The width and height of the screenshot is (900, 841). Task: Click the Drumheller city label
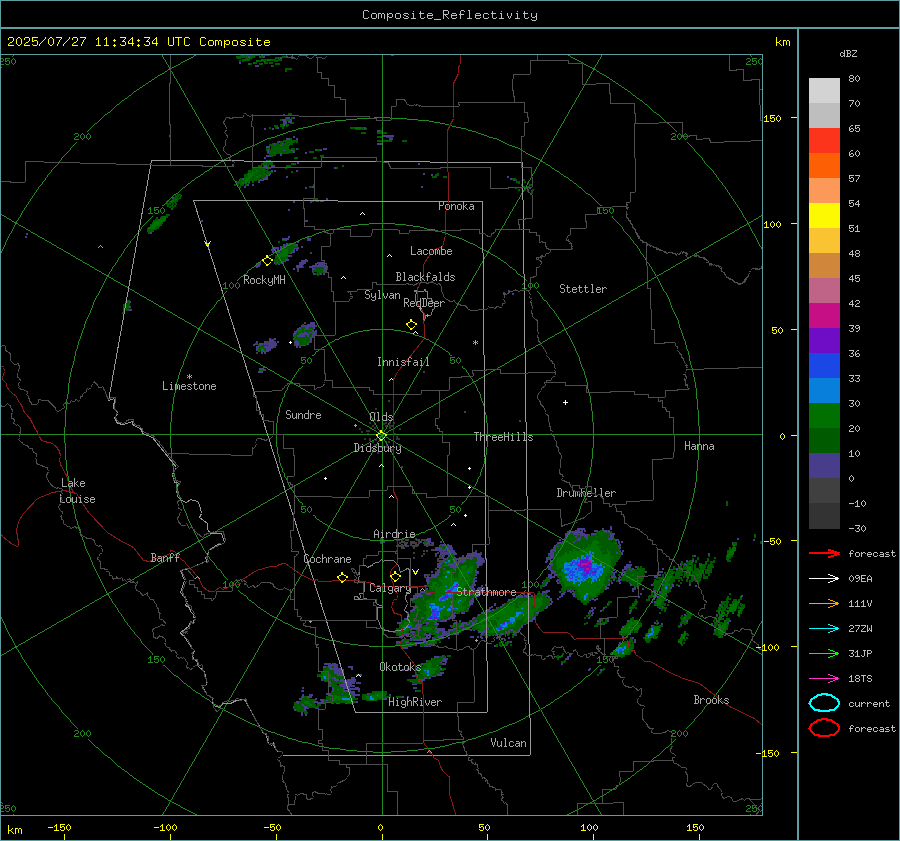click(586, 493)
